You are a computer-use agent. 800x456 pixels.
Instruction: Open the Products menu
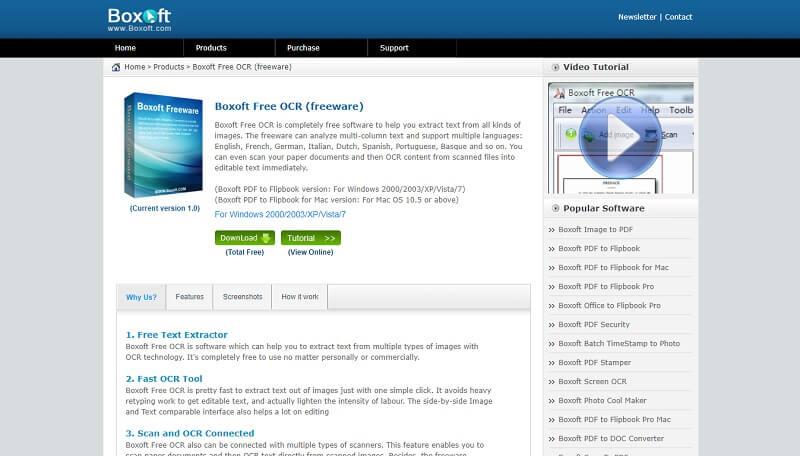point(211,48)
